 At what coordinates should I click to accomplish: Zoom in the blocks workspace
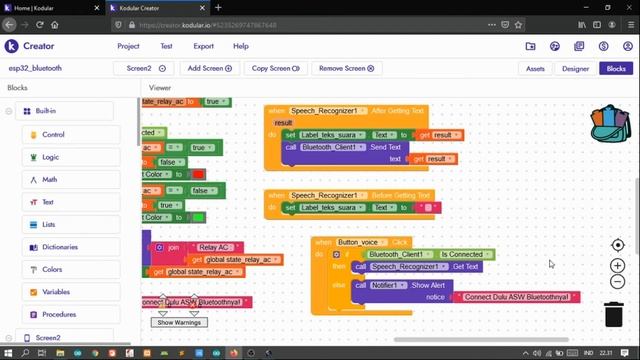pos(618,266)
